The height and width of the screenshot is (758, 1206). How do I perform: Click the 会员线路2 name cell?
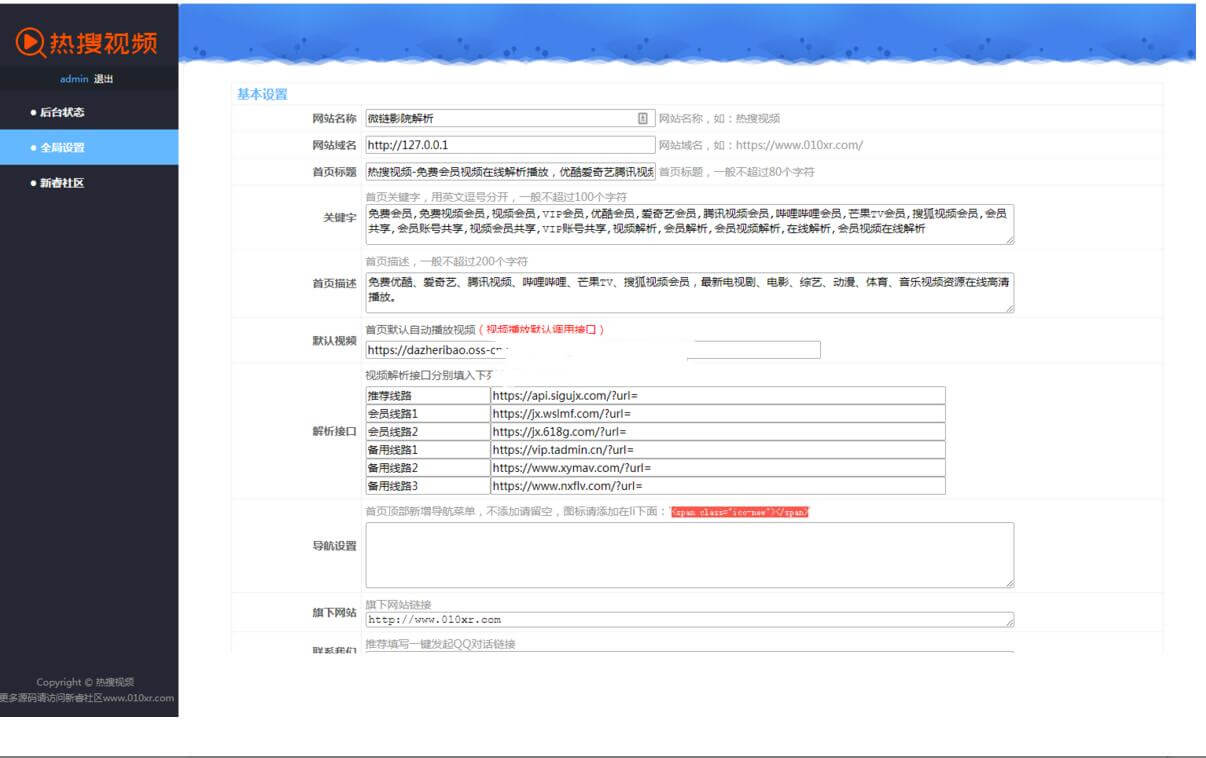427,432
